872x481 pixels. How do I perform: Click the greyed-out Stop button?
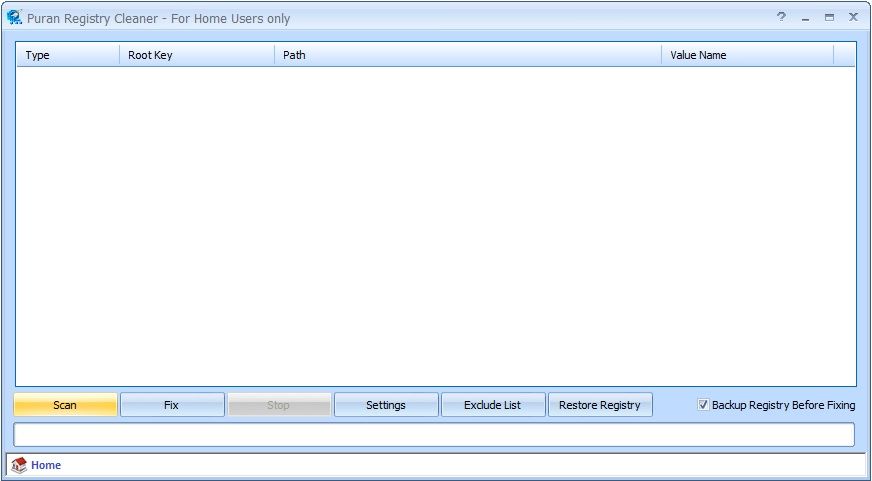(x=279, y=405)
